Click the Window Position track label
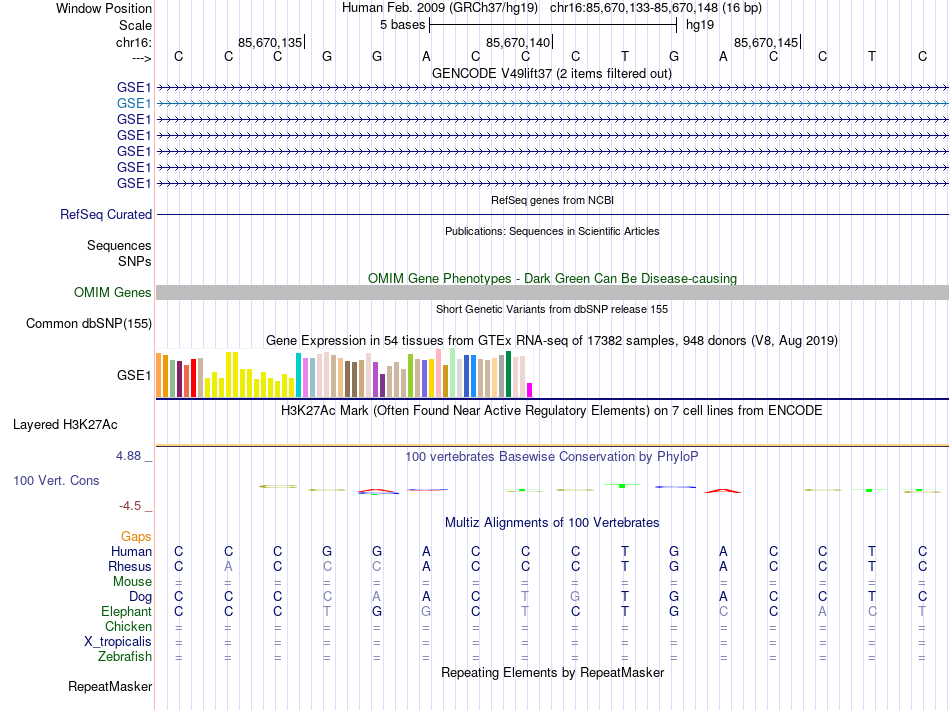Image resolution: width=950 pixels, height=710 pixels. pos(104,8)
